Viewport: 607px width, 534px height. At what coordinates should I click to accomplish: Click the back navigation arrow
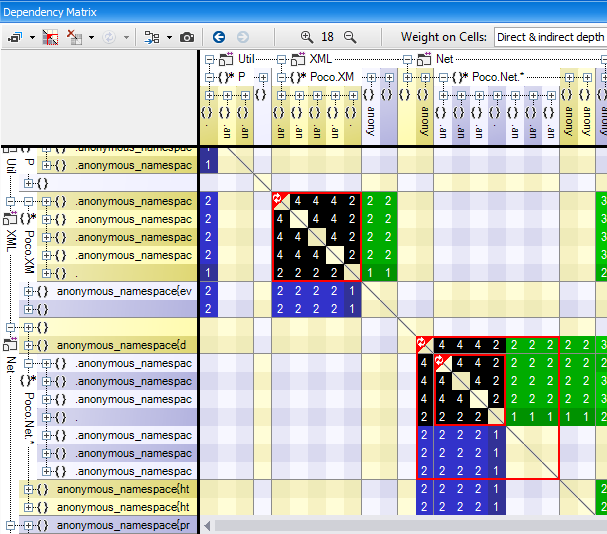pos(218,37)
